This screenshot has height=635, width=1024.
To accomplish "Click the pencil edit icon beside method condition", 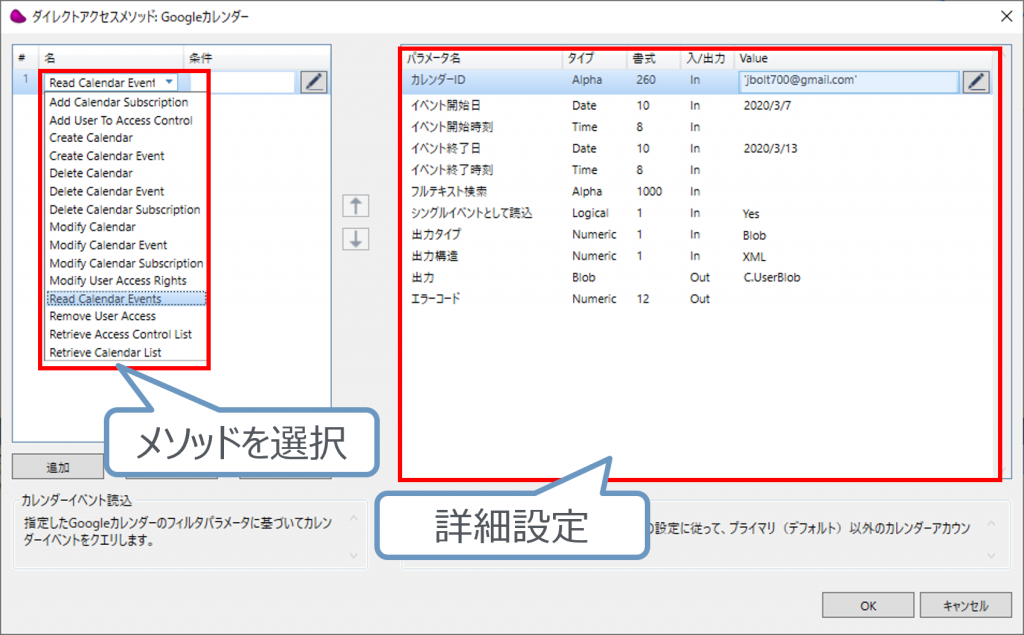I will pos(314,82).
